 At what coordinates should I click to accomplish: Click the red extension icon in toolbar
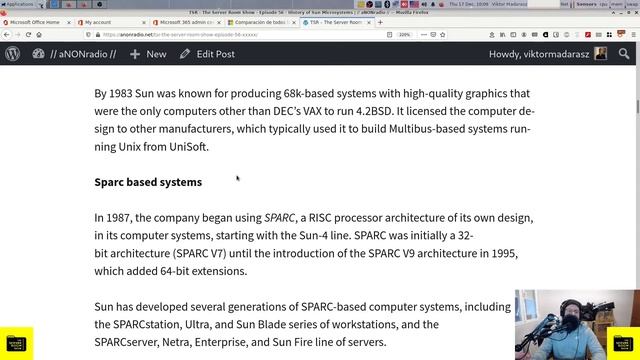pos(588,35)
